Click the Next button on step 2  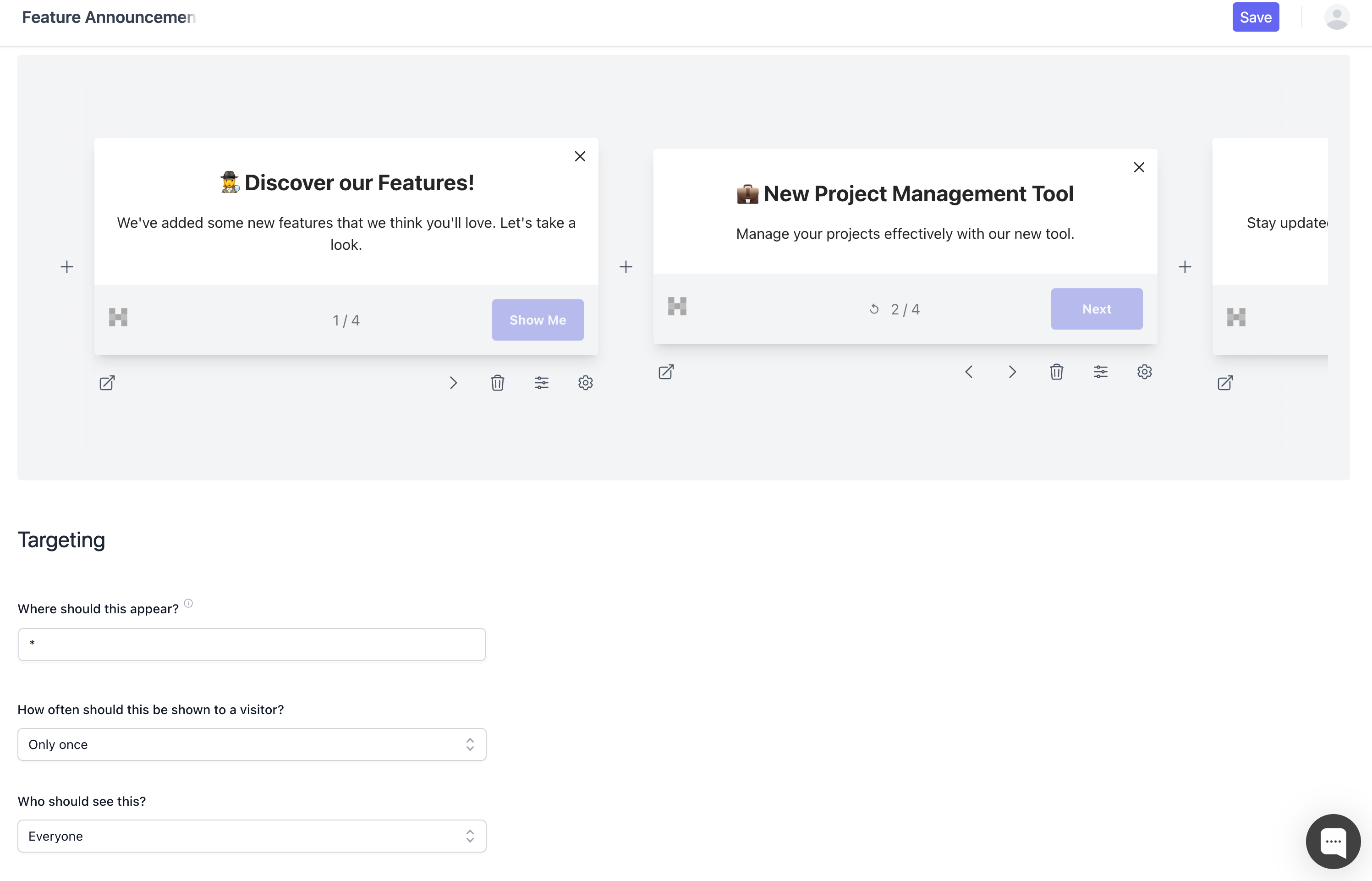click(x=1096, y=309)
